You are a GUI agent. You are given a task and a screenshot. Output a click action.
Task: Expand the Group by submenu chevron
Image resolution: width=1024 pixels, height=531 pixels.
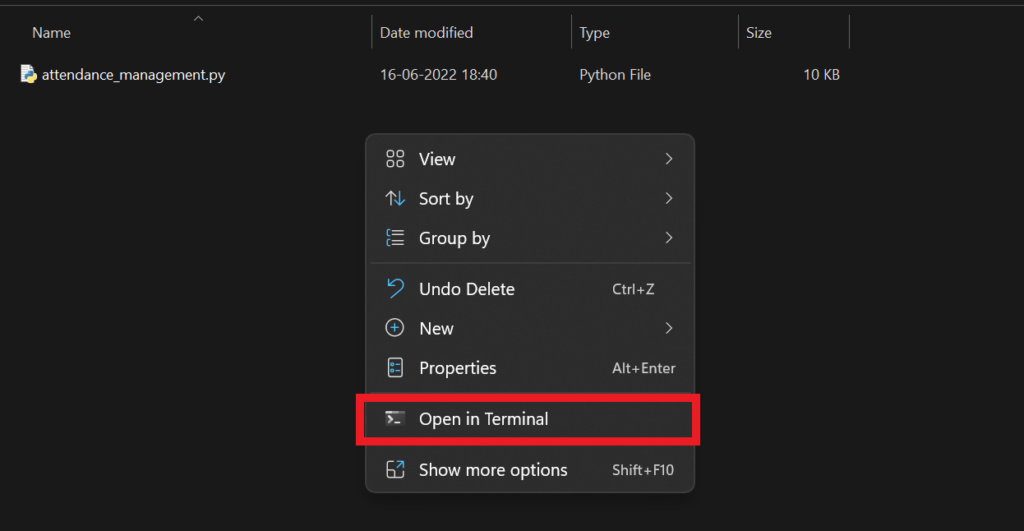pyautogui.click(x=669, y=238)
